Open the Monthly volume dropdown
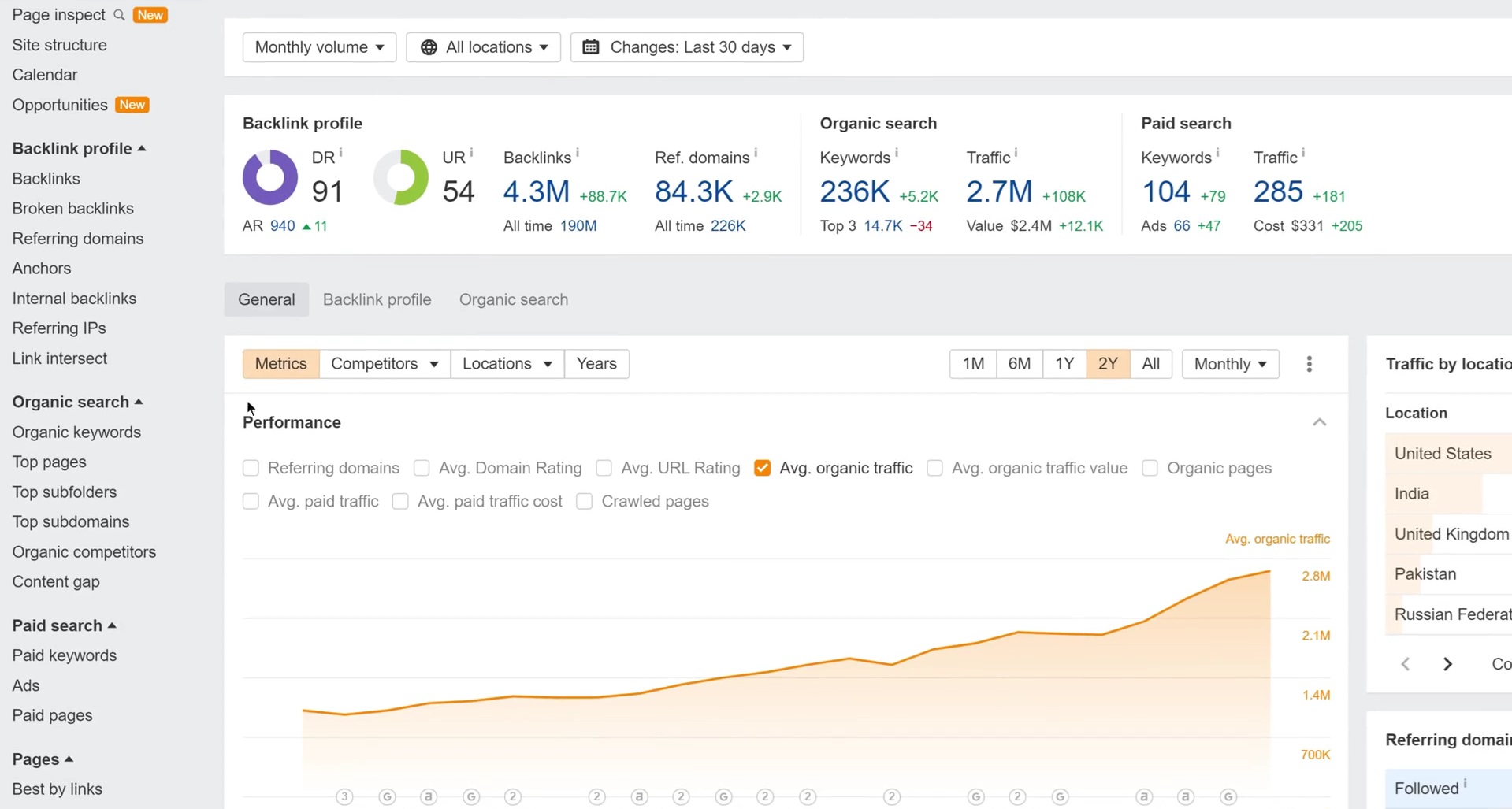 pyautogui.click(x=319, y=47)
